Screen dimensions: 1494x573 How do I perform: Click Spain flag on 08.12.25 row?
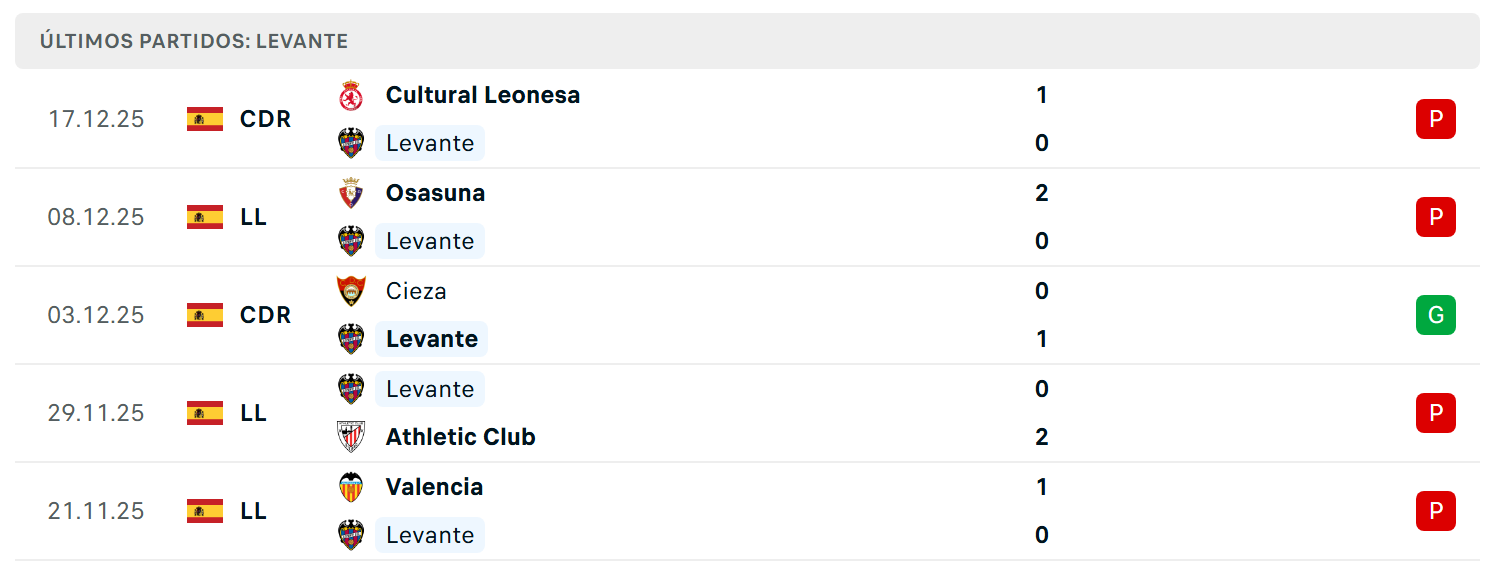point(205,217)
